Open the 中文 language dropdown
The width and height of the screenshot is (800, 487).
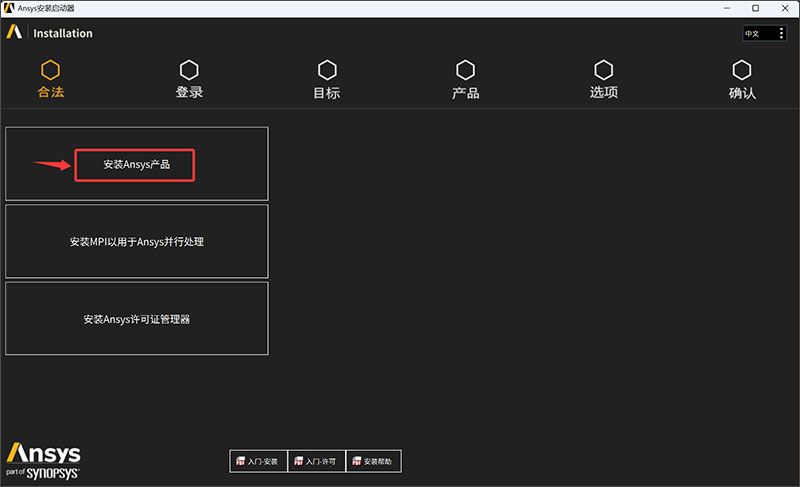click(x=764, y=33)
